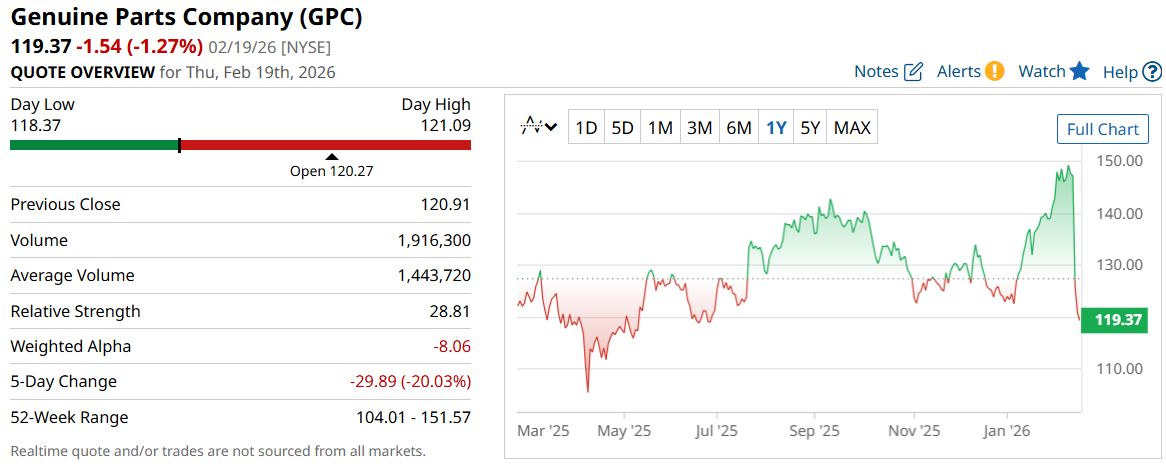The width and height of the screenshot is (1166, 466).
Task: Show the 5Y chart period
Action: [x=810, y=128]
